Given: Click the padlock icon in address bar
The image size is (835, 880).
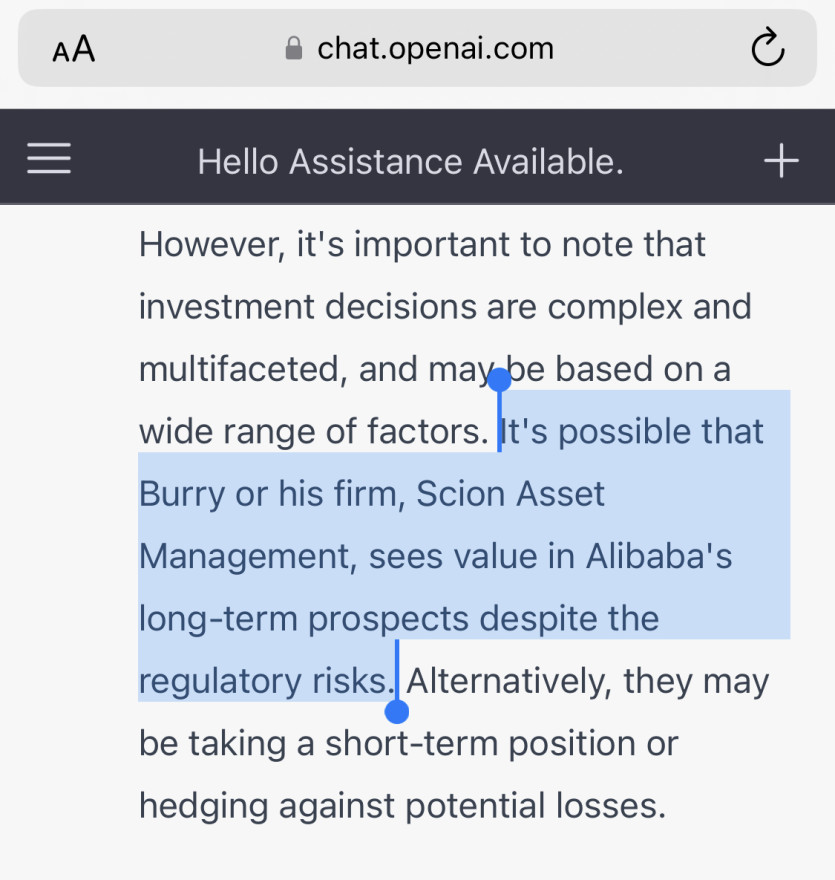Looking at the screenshot, I should click(294, 49).
